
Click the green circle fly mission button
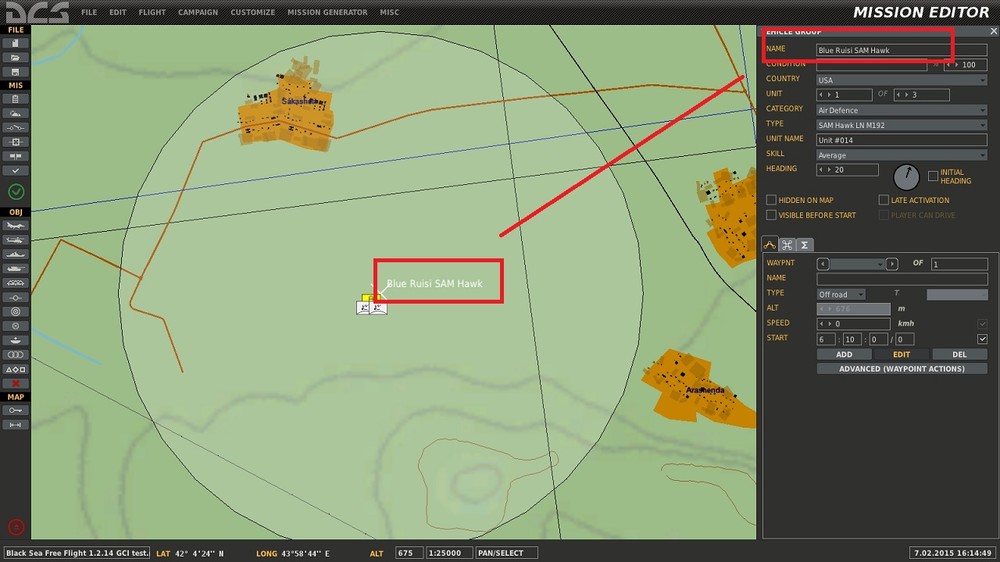coord(16,191)
